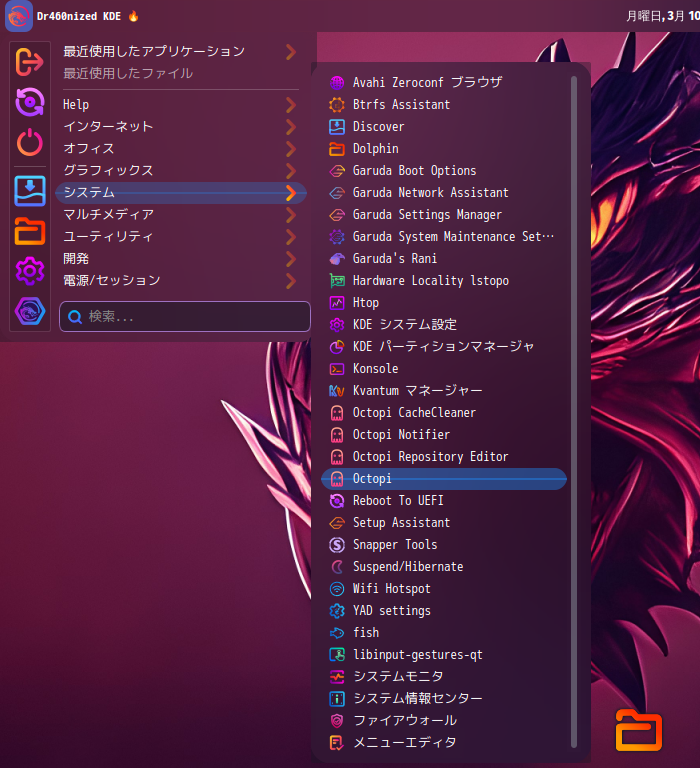Viewport: 700px width, 768px height.
Task: Launch Garuda System Maintenance Settings entry
Action: click(444, 237)
